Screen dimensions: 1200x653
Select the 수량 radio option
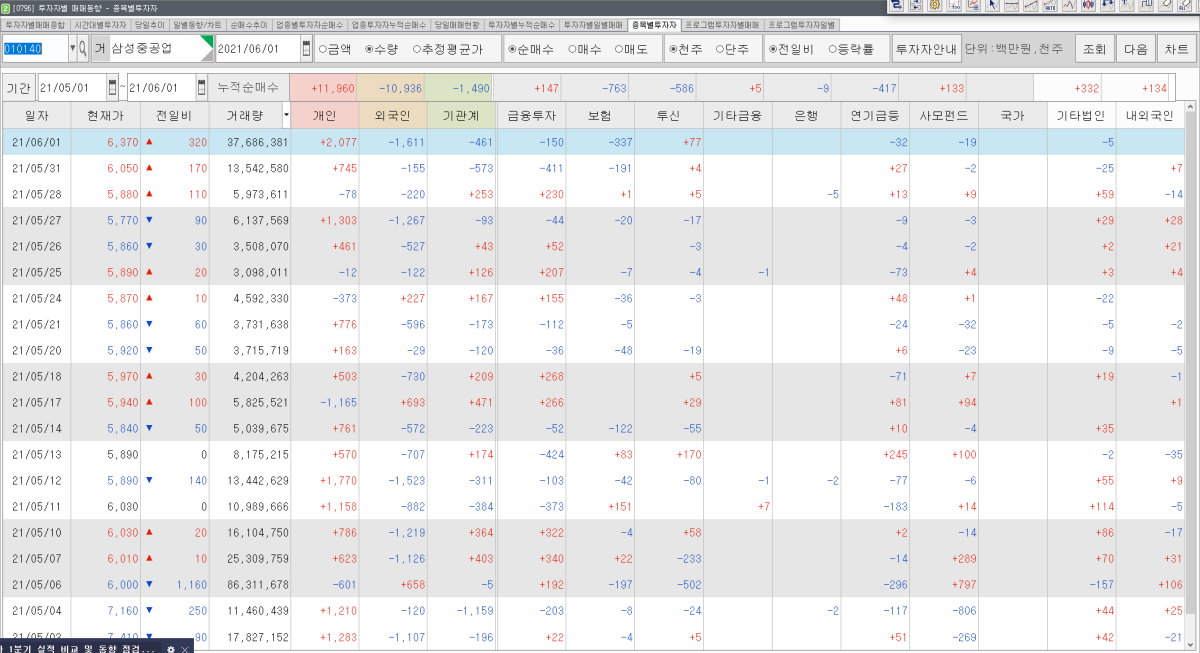[x=382, y=48]
